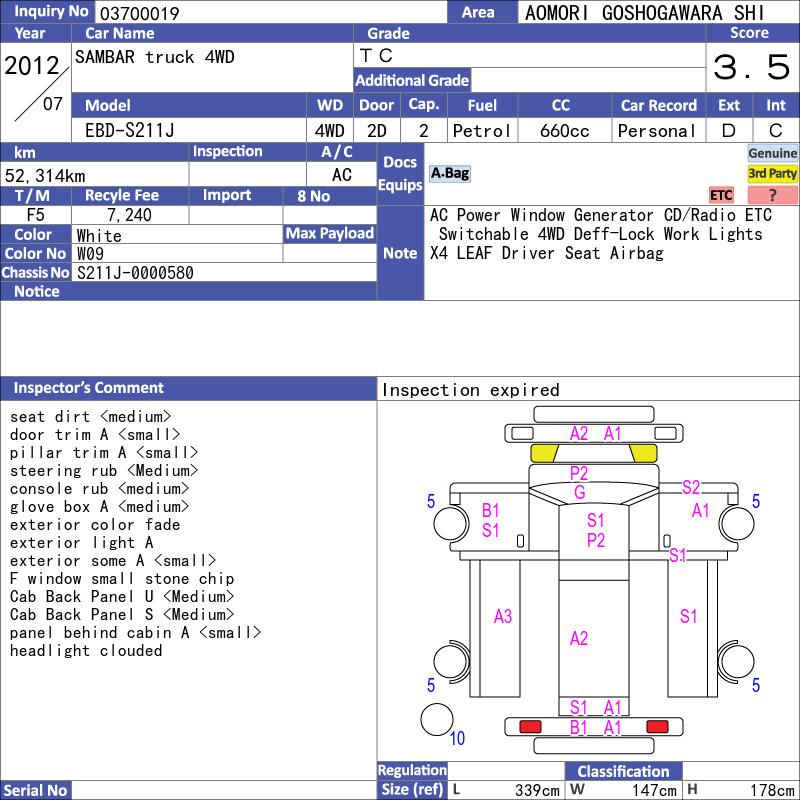Click the Additional Grade header
The height and width of the screenshot is (800, 800).
412,80
